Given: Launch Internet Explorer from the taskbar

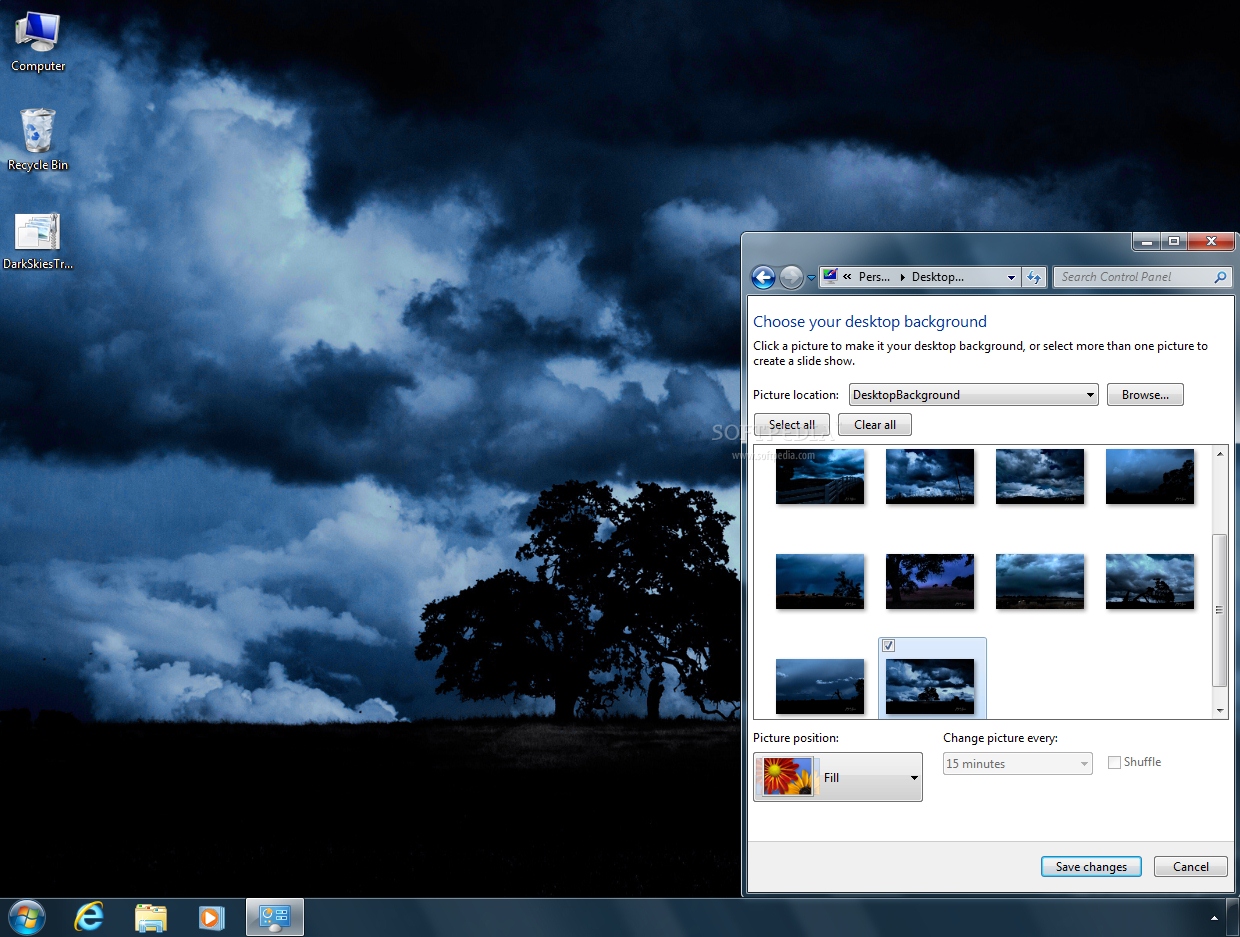Looking at the screenshot, I should coord(90,916).
